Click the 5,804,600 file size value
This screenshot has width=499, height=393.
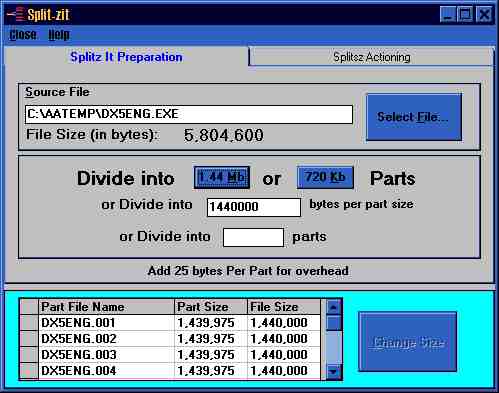[224, 135]
